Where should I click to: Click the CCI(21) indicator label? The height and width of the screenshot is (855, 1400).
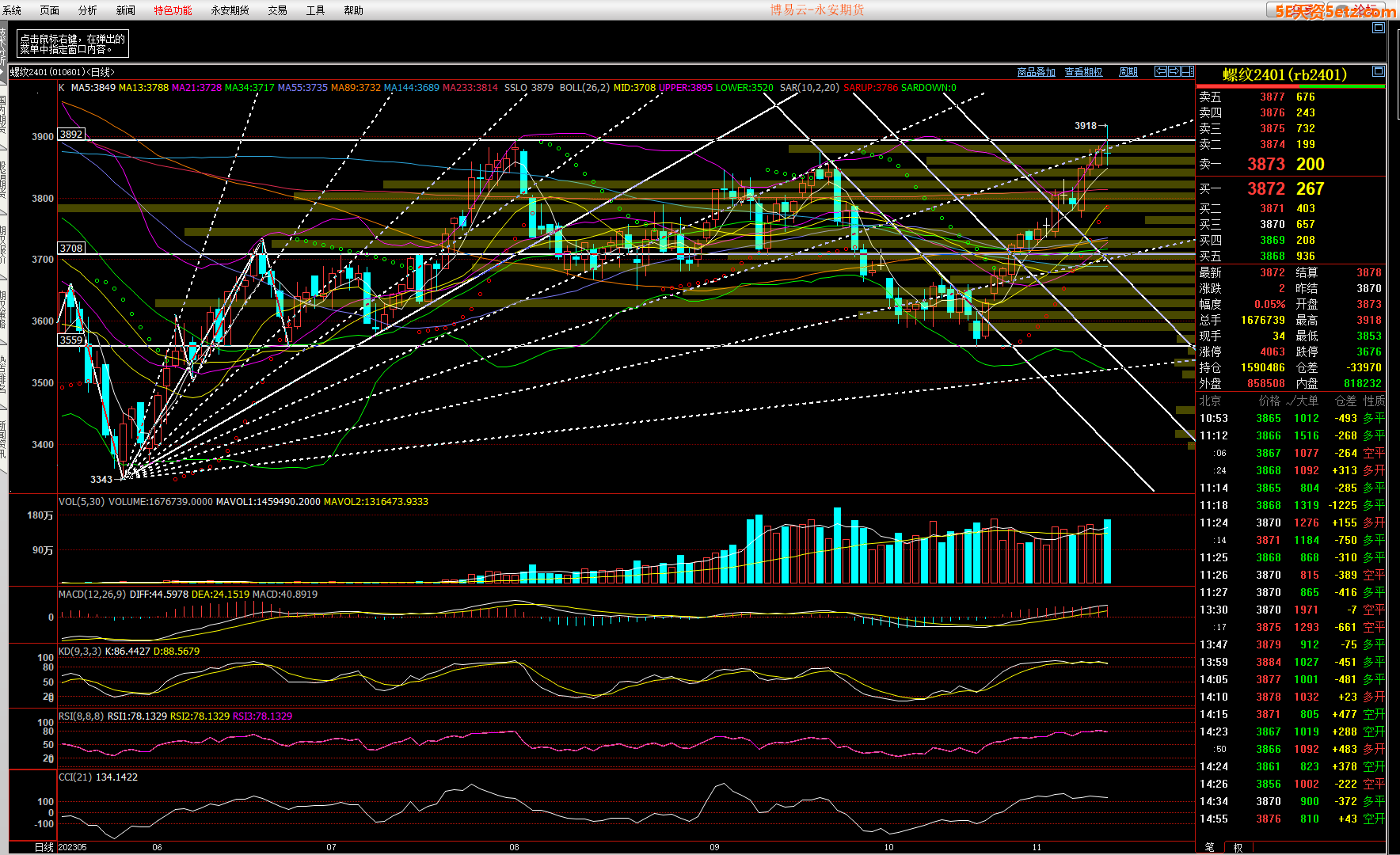pos(75,777)
